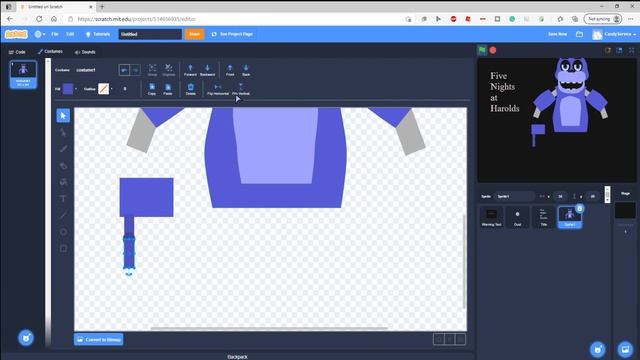Click the Undo arrow button
Screen dimensions: 640x360
click(124, 70)
